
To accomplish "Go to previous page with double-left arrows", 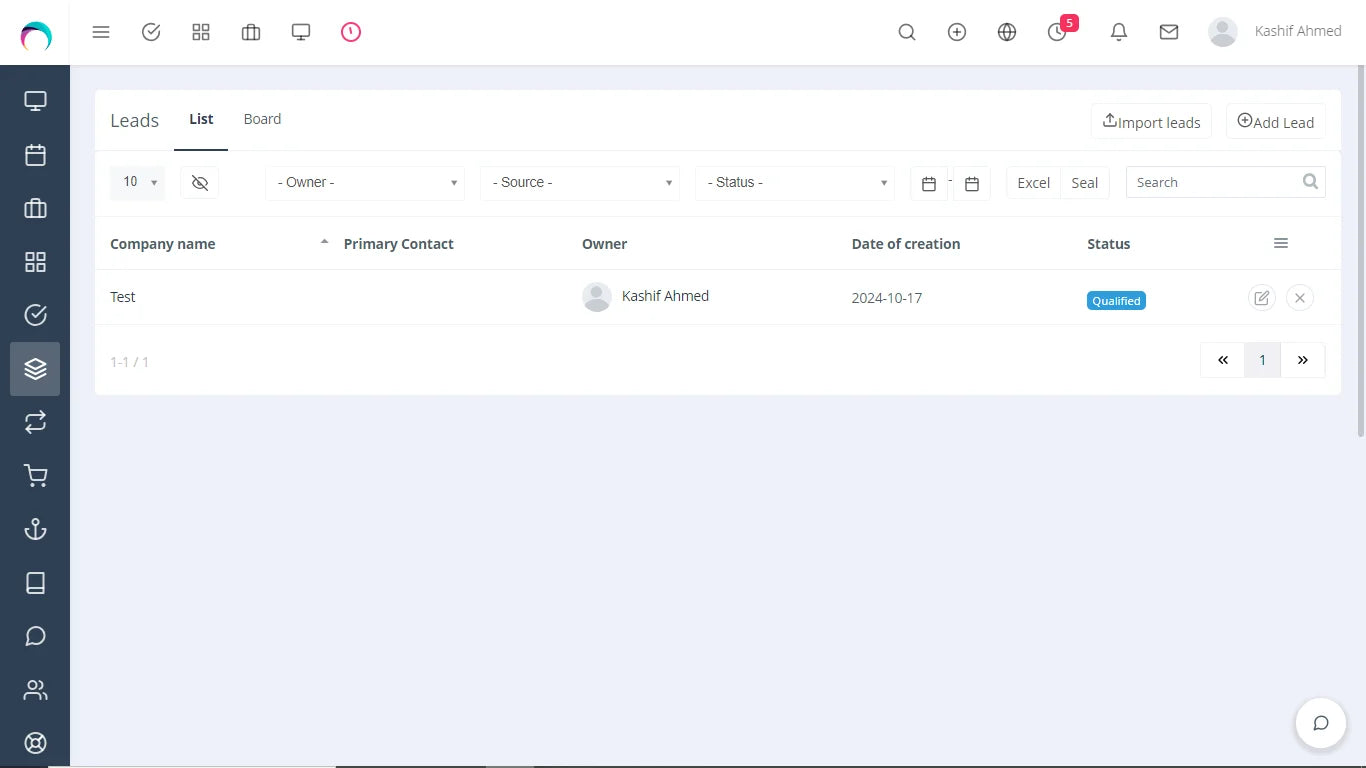I will pyautogui.click(x=1223, y=360).
